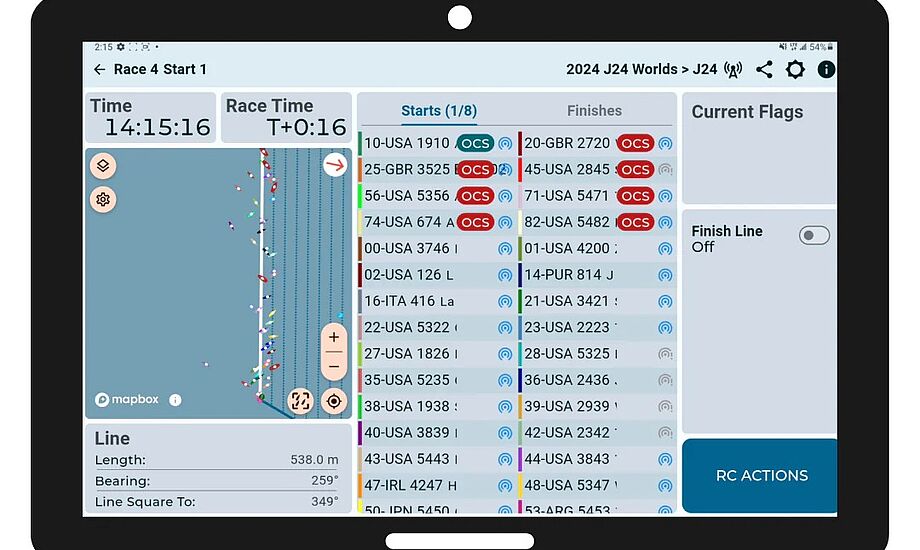Toggle the Finish Line switch

click(x=814, y=236)
